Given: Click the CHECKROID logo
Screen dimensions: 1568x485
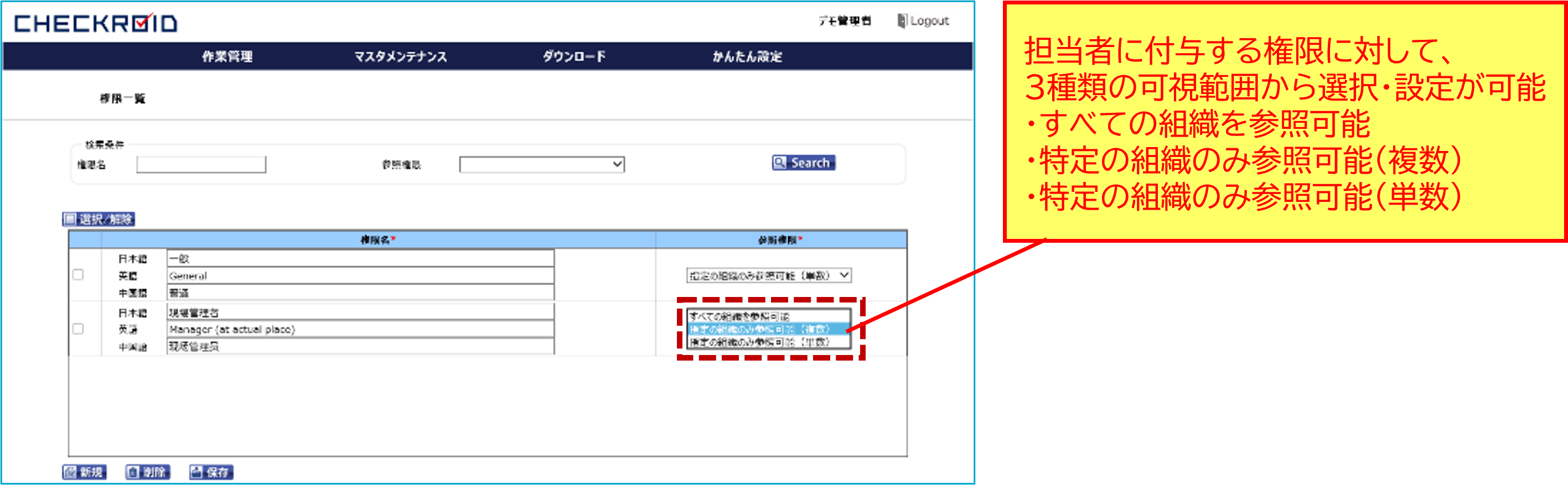Looking at the screenshot, I should point(96,23).
